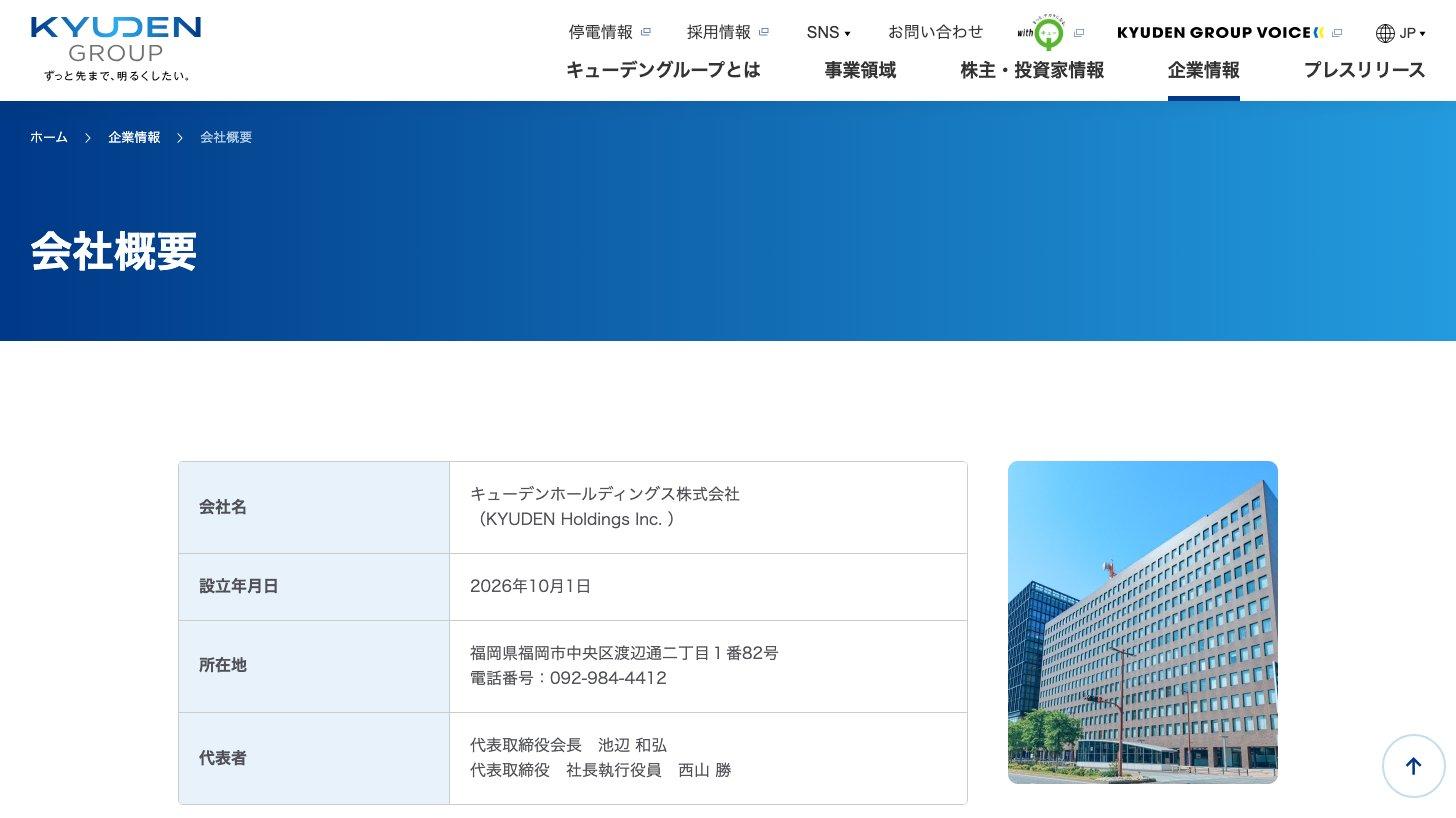
Task: Click the text キューデンホールディングス株式会社
Action: point(605,494)
